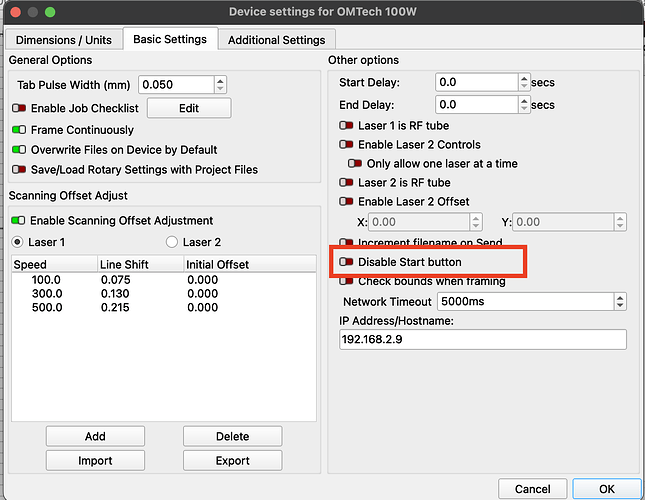Viewport: 645px width, 500px height.
Task: Click Line Shift value 0.130
Action: coord(115,294)
